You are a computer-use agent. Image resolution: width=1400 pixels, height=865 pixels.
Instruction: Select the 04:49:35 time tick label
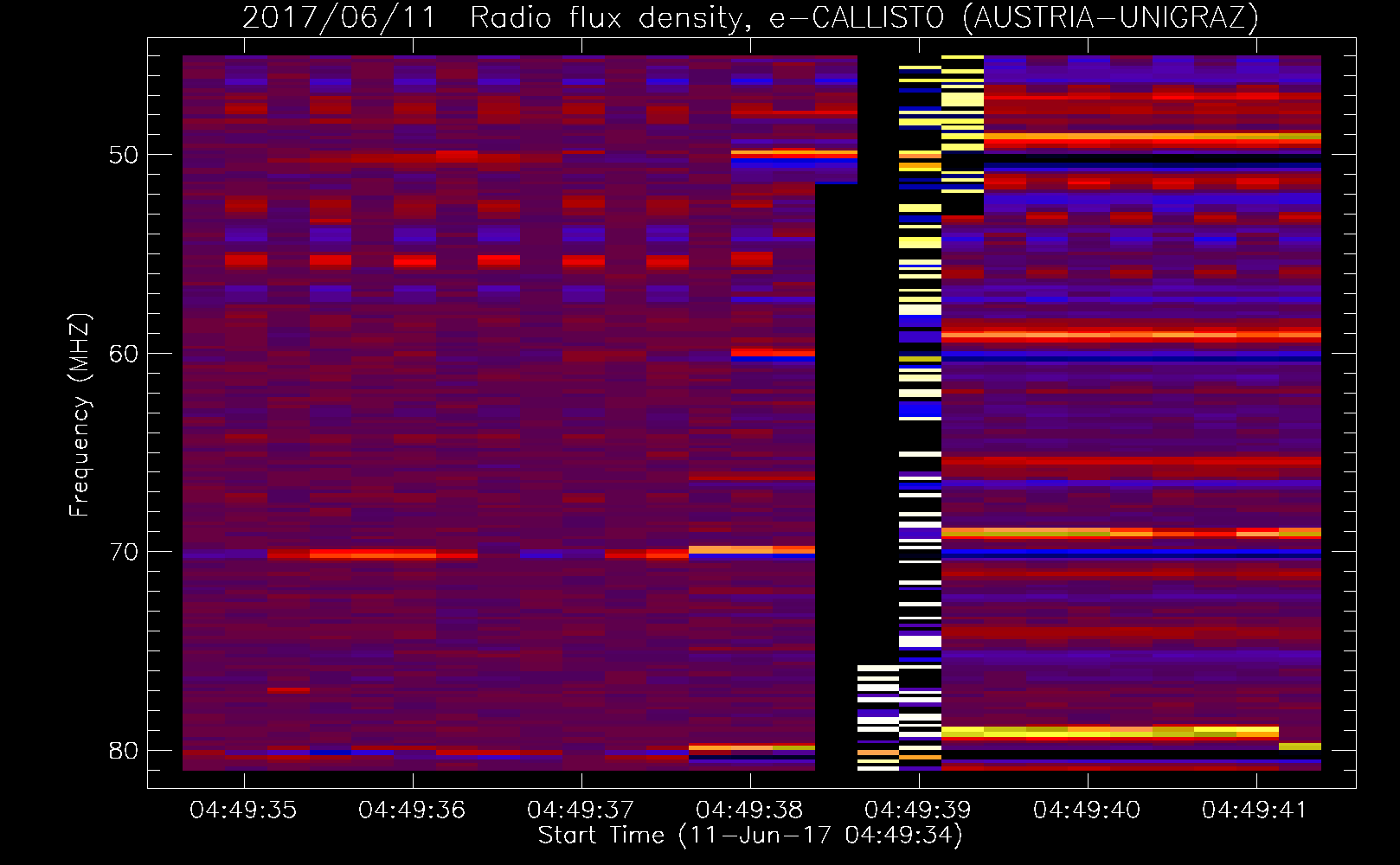tap(243, 811)
